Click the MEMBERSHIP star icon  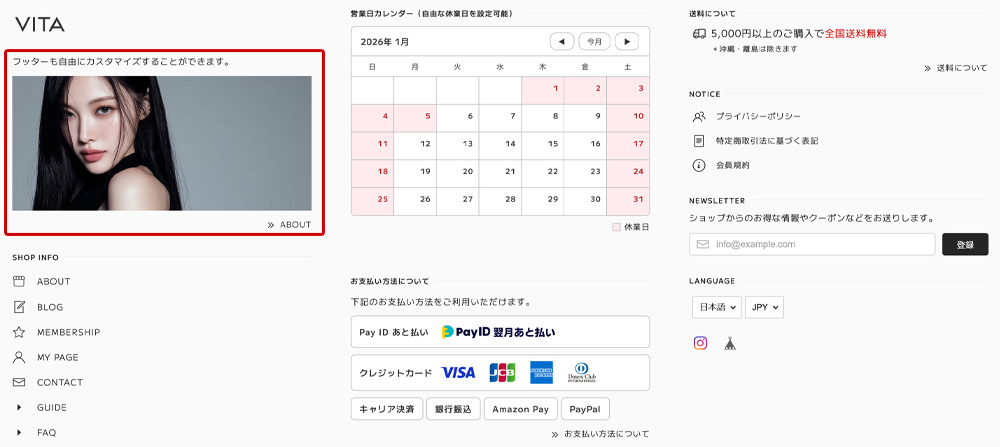[19, 332]
